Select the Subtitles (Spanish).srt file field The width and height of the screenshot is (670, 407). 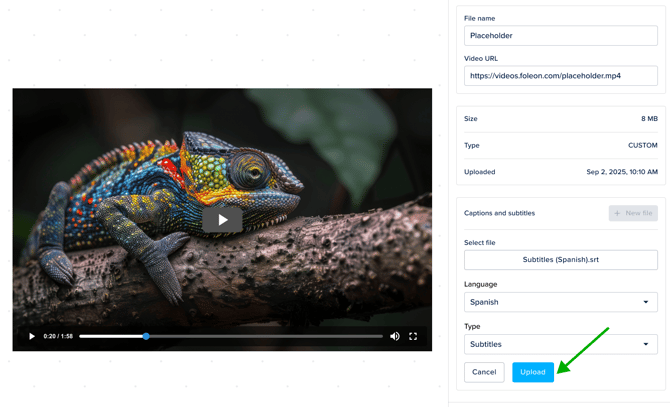[560, 260]
